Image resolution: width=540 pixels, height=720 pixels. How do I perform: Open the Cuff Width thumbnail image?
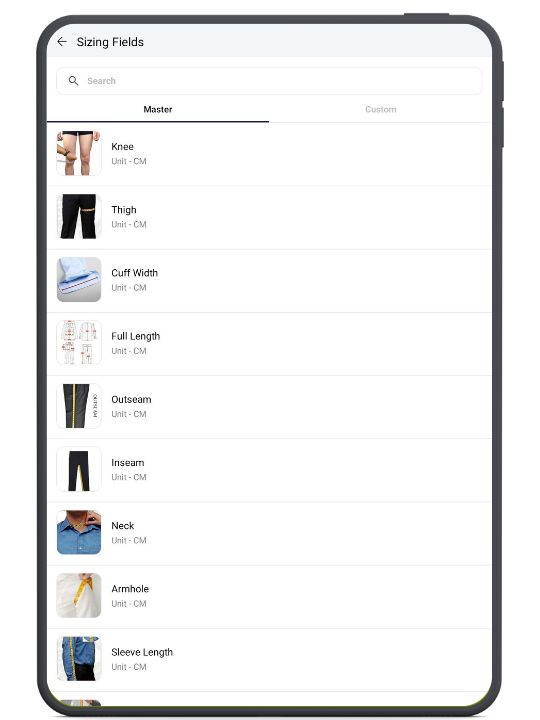(79, 280)
